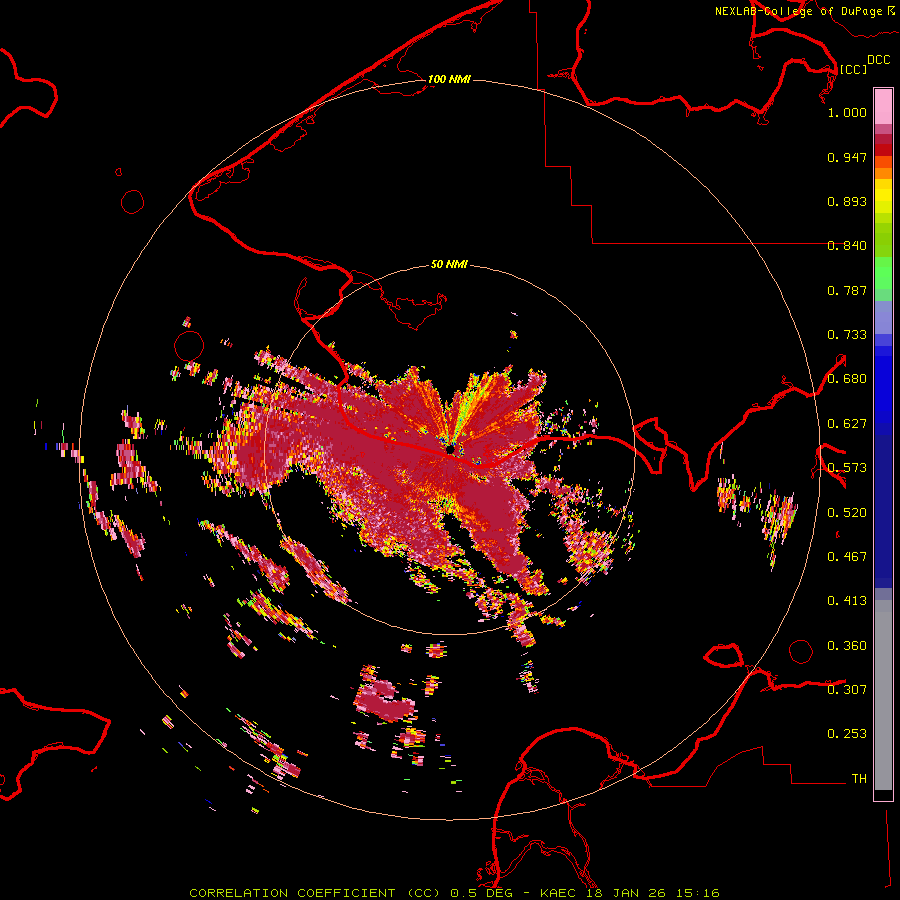Click the DCC label above the color bar

(x=879, y=60)
